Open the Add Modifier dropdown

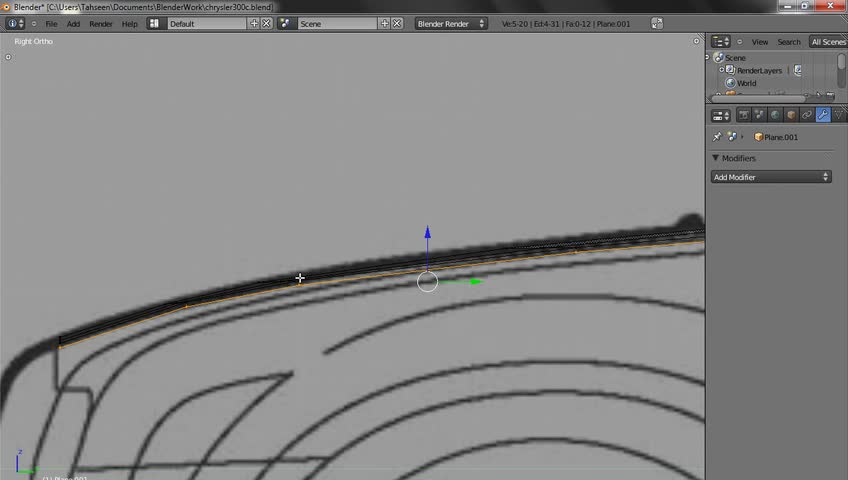pyautogui.click(x=771, y=177)
